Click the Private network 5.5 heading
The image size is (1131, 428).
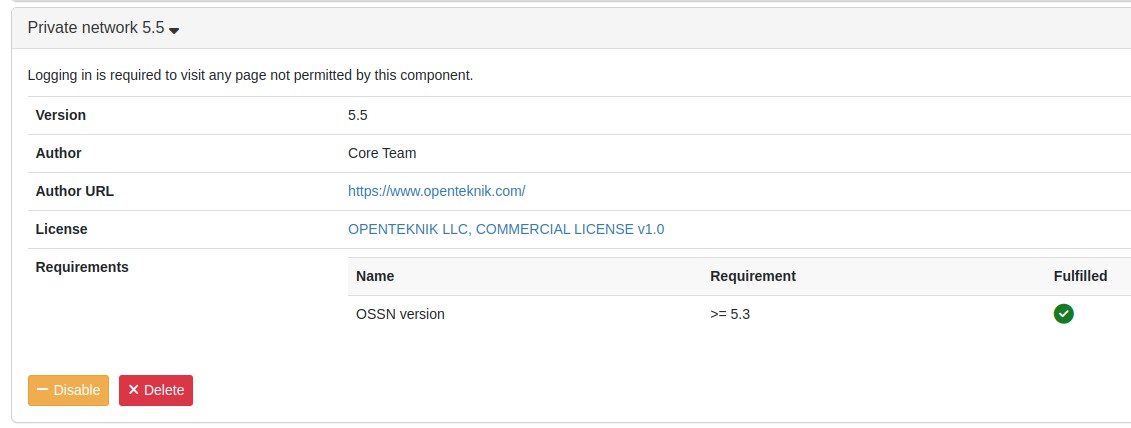pyautogui.click(x=95, y=28)
